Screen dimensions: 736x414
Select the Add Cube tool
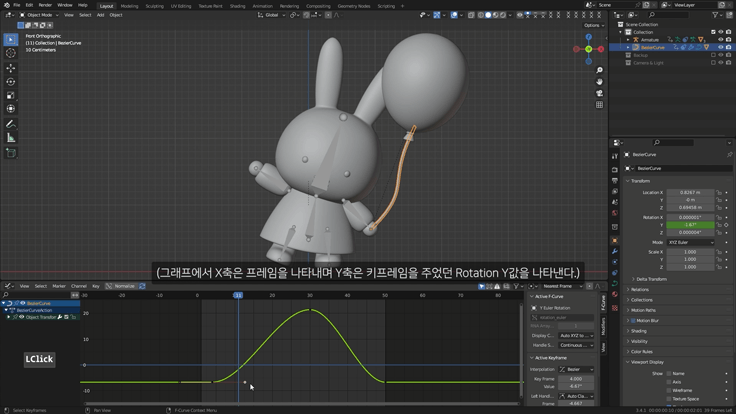10,153
